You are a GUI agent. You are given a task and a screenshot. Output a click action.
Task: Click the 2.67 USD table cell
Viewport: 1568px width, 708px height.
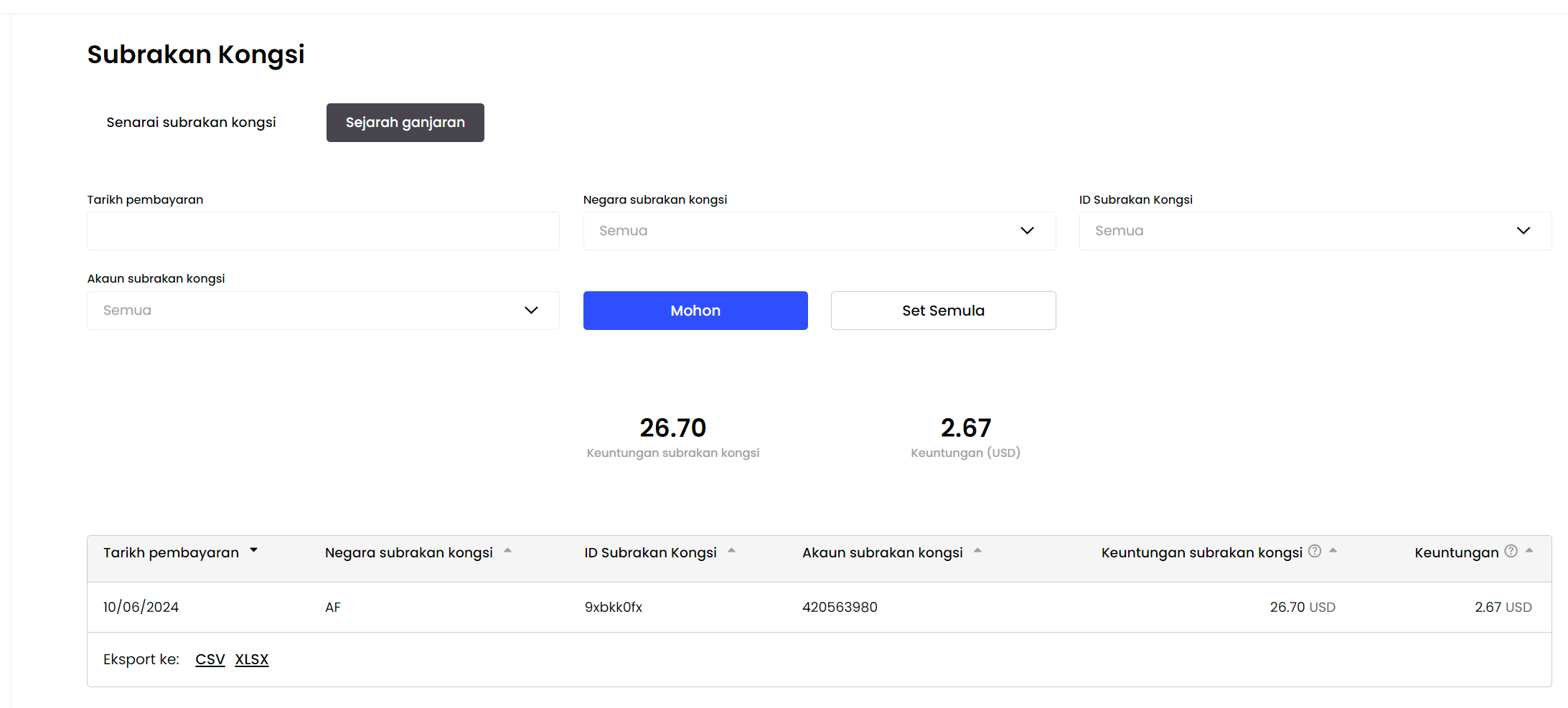pos(1503,608)
